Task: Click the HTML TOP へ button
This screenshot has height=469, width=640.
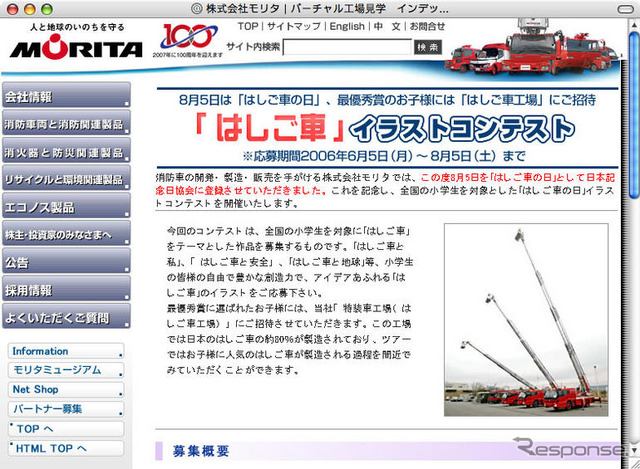Action: pyautogui.click(x=66, y=448)
